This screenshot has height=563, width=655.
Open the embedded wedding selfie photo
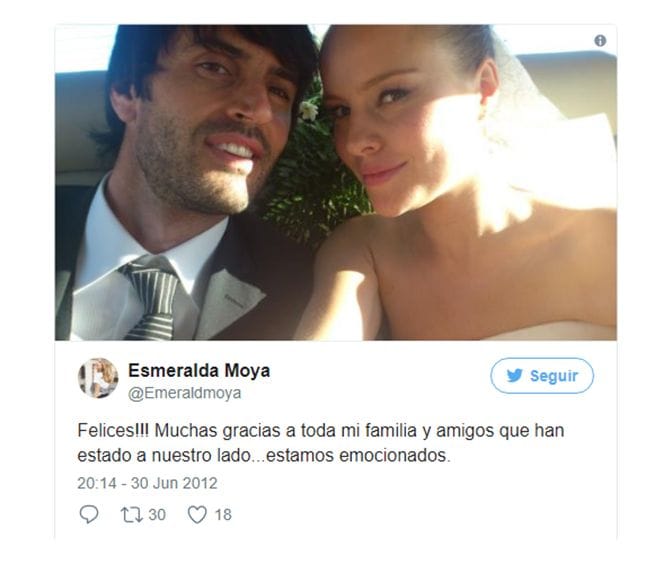[x=335, y=183]
